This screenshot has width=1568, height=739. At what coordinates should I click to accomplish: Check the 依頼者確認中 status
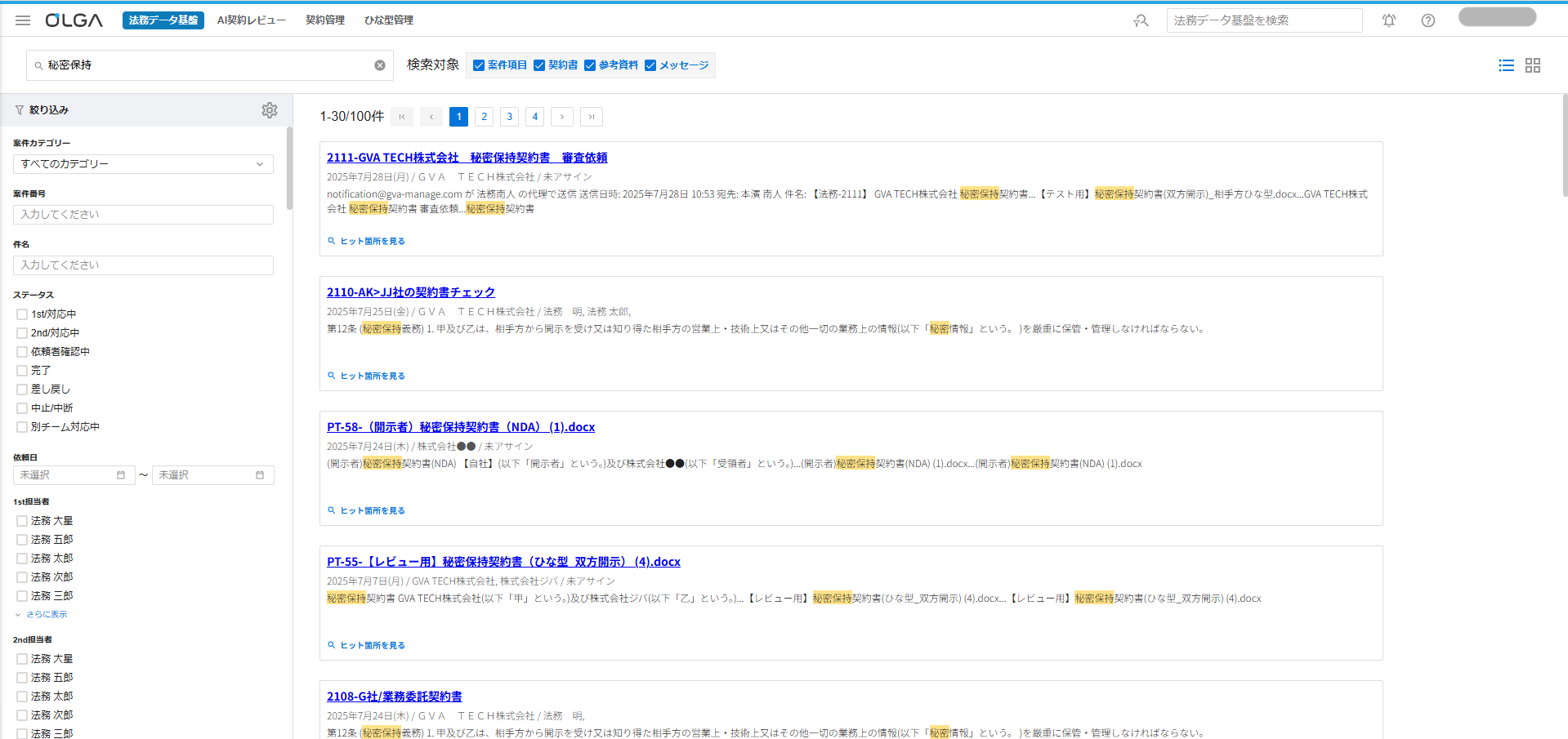pos(22,352)
